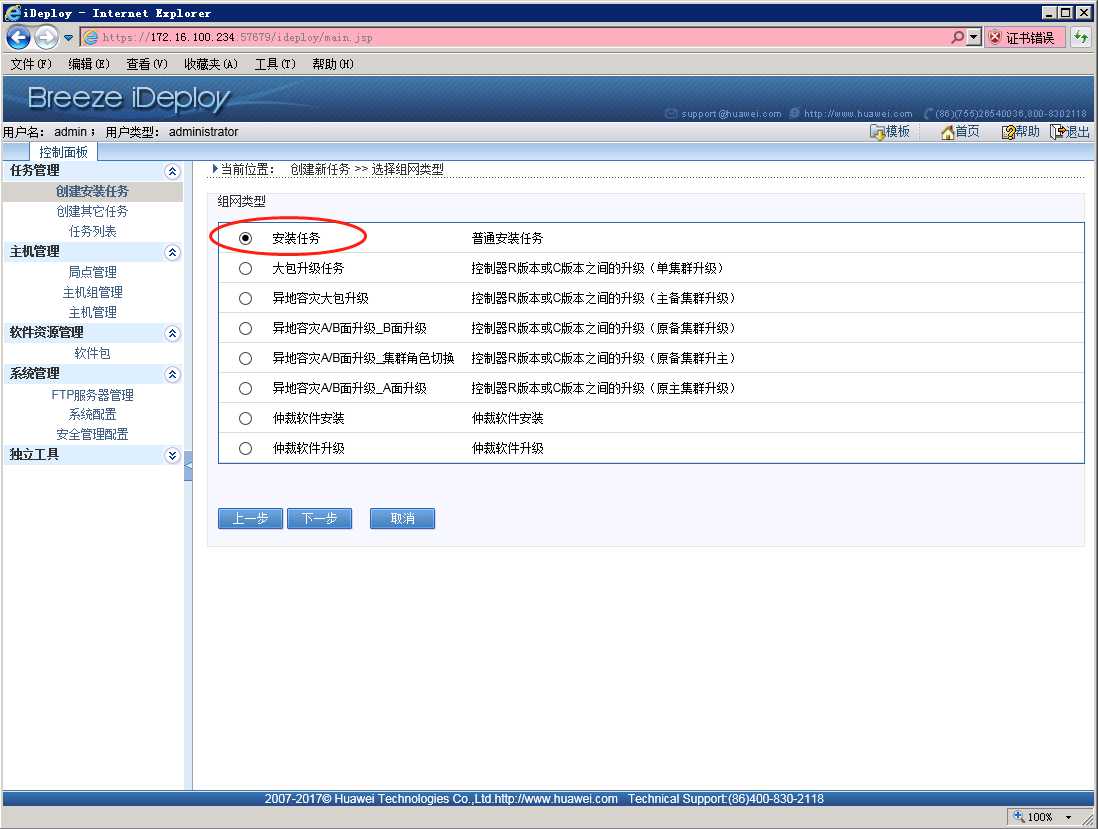Image resolution: width=1098 pixels, height=829 pixels.
Task: Open 主机管理 link under host section
Action: click(x=92, y=312)
